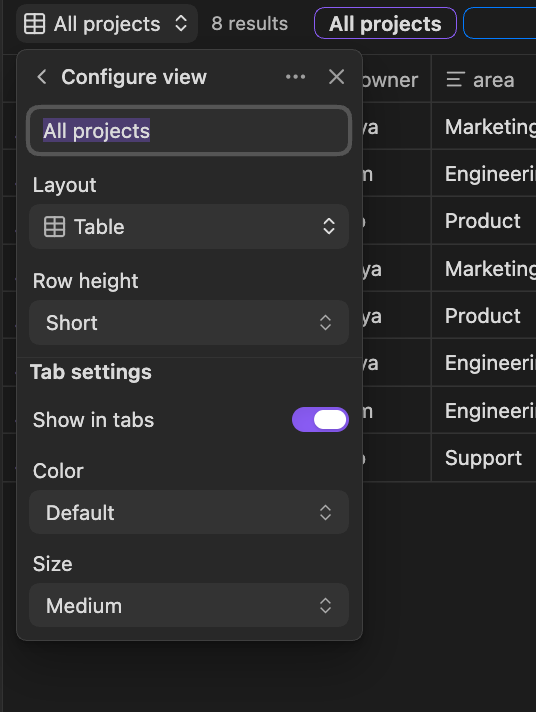
Task: Click the 8 results count label
Action: (249, 24)
